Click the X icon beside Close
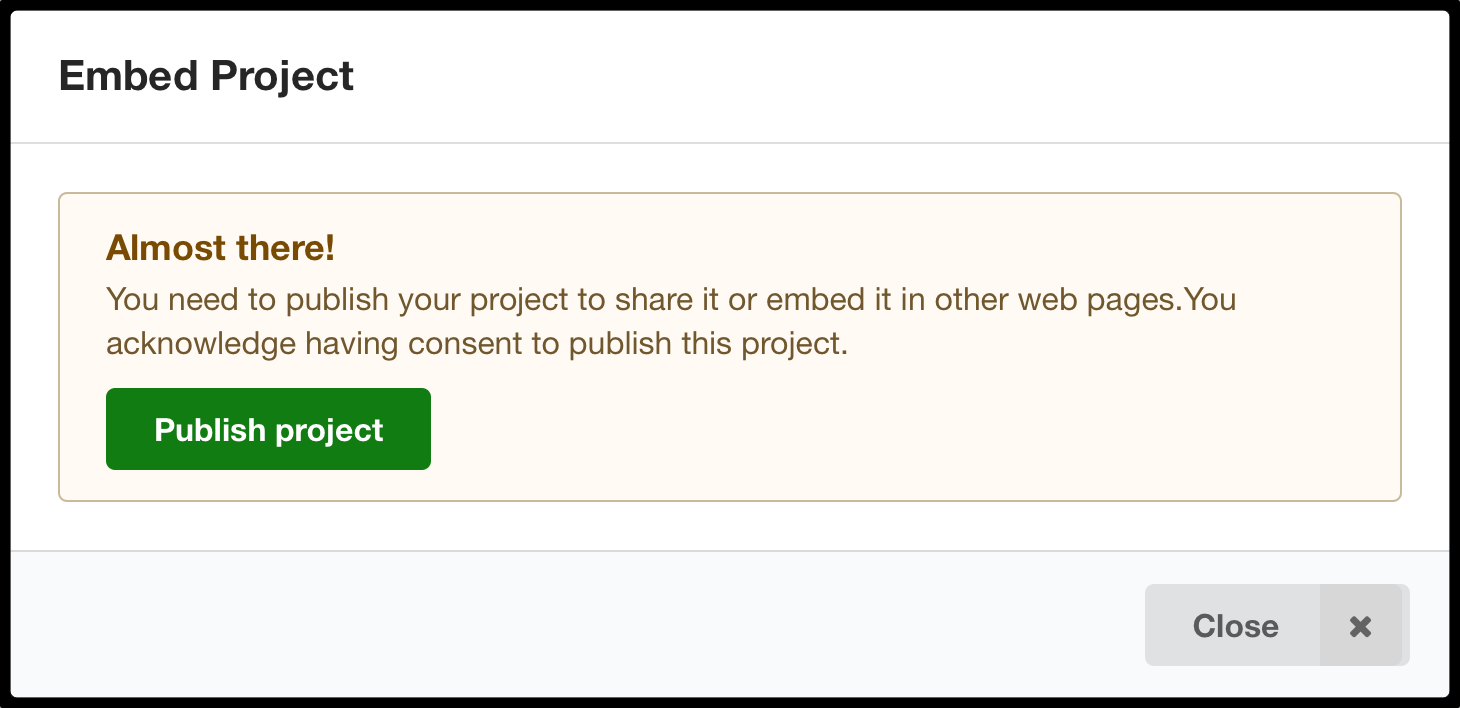Screen dimensions: 1460x708 click(x=1360, y=626)
